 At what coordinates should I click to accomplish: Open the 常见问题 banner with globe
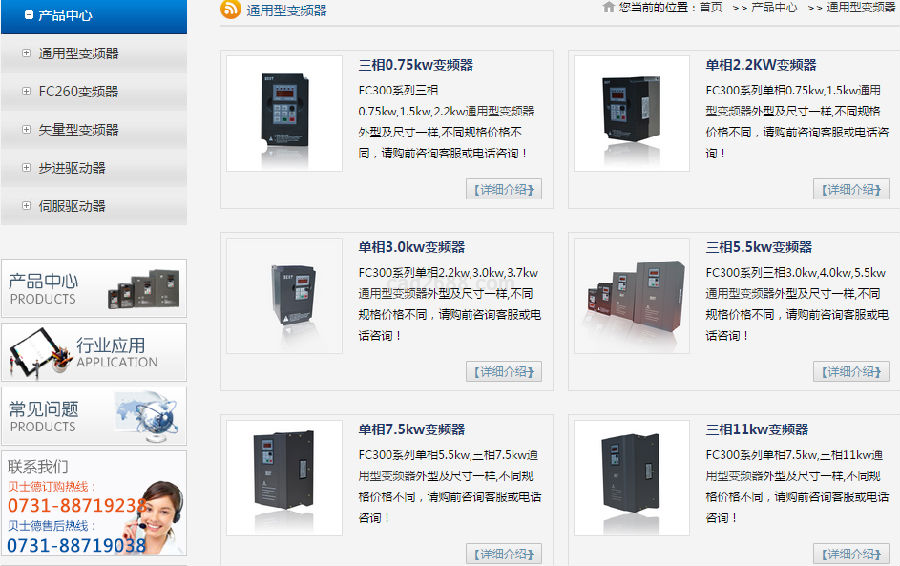94,416
